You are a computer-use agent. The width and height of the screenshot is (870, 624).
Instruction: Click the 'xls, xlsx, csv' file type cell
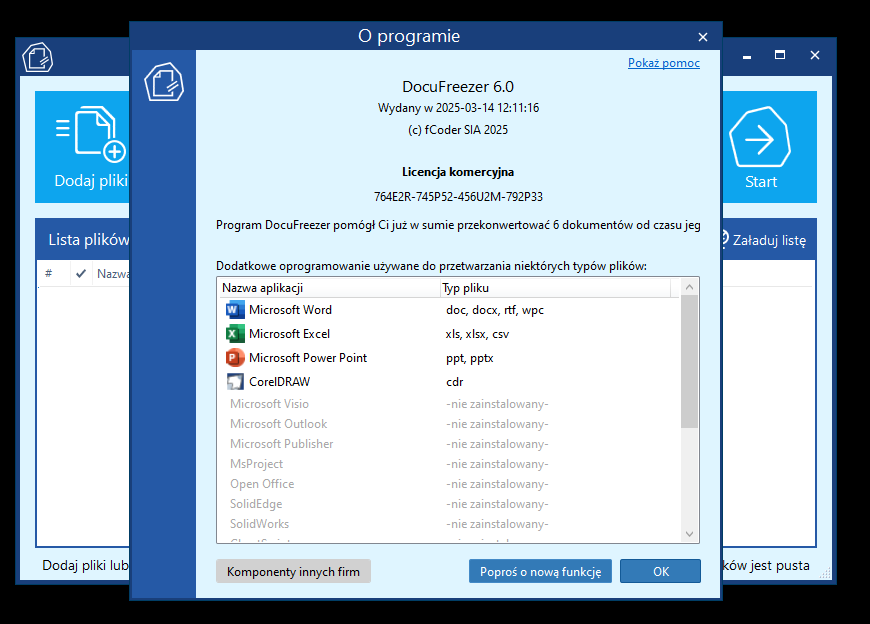pos(477,334)
